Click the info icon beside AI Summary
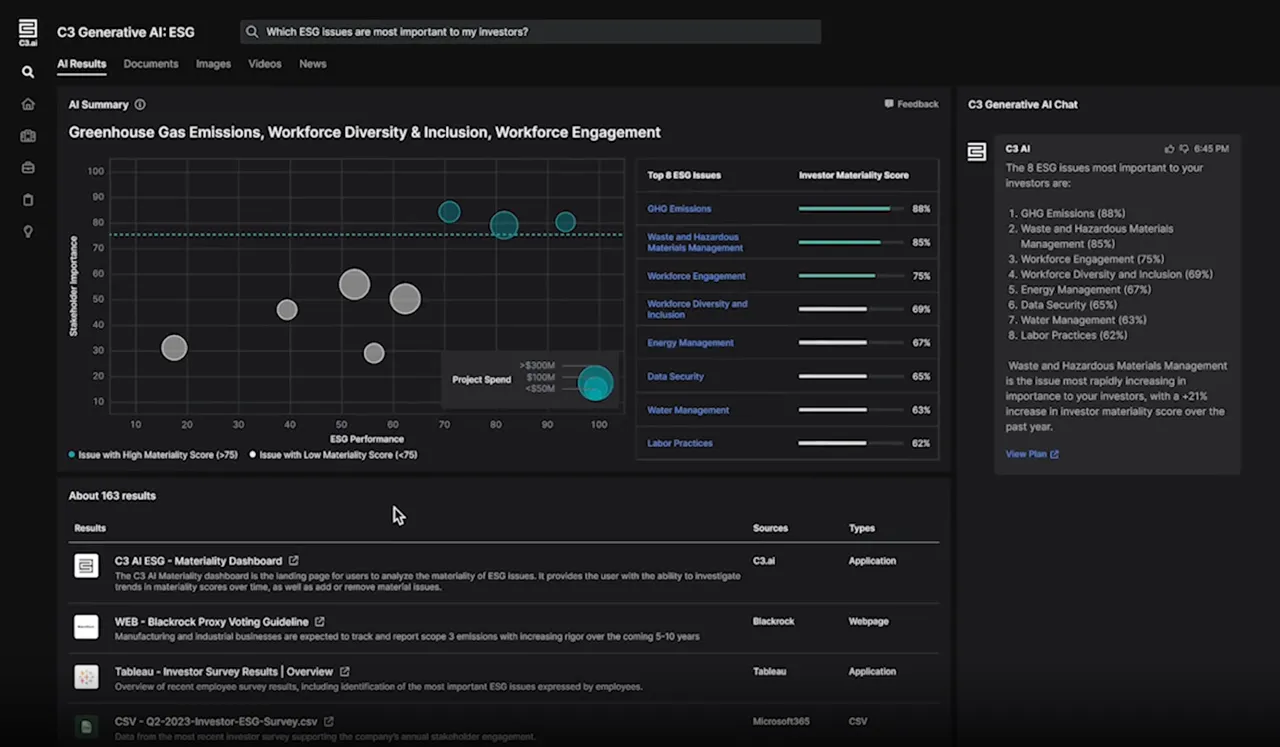The height and width of the screenshot is (747, 1280). click(140, 104)
